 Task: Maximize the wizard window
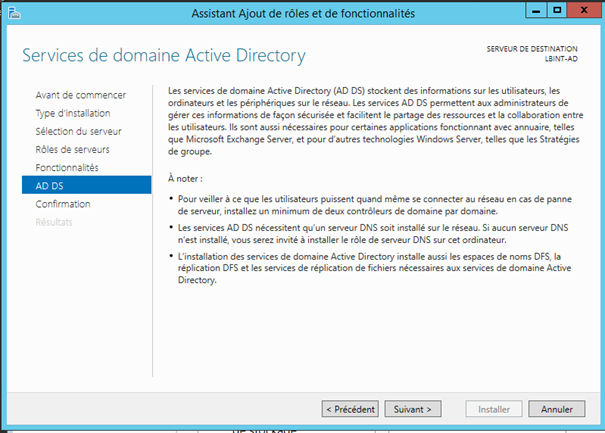[x=557, y=11]
